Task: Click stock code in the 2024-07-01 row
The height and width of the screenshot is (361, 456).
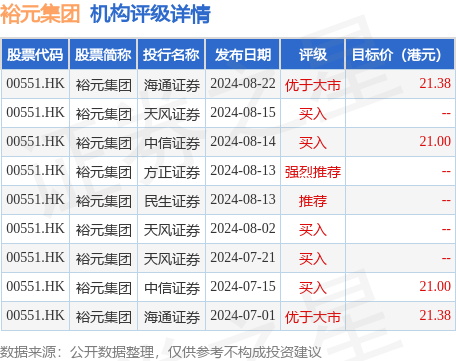Action: 35,315
